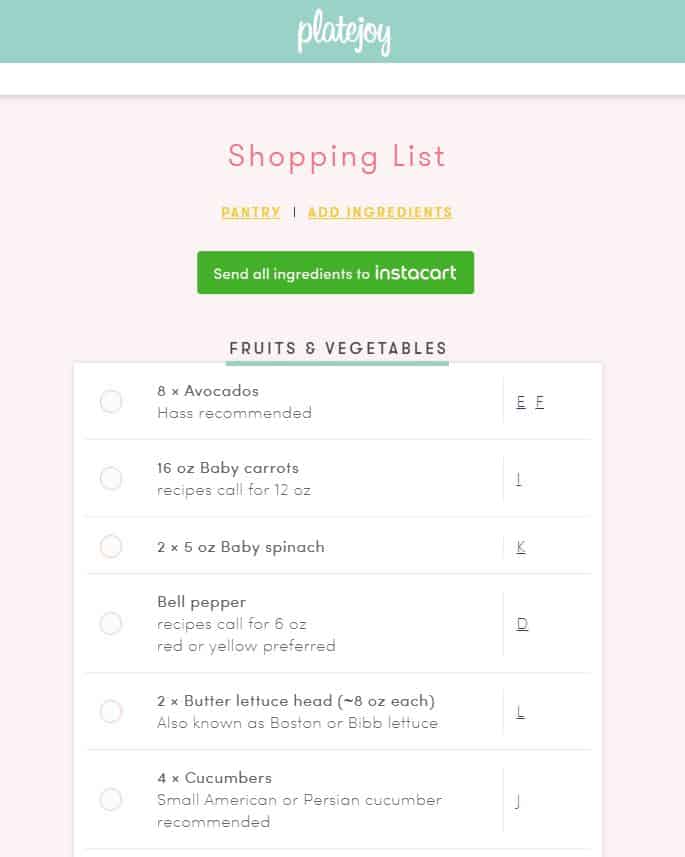
Task: Open recipe link K for Baby spinach
Action: tap(521, 547)
